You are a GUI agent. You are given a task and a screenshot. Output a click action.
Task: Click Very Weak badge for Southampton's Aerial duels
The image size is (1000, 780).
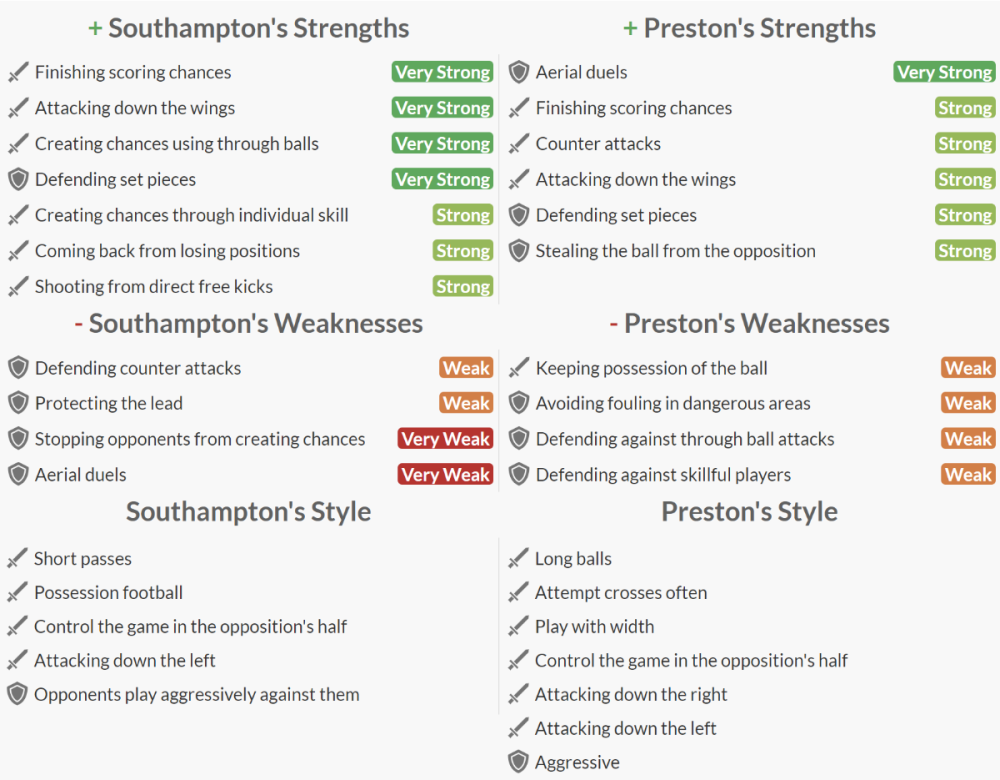click(445, 475)
